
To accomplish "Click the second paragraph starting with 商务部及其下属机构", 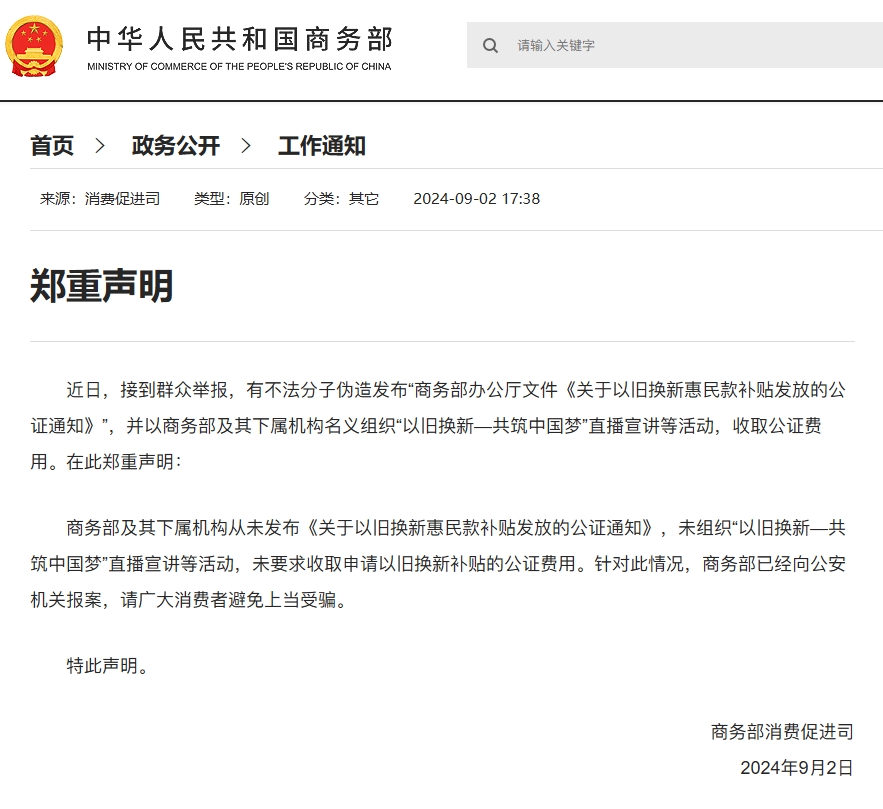I will click(440, 565).
